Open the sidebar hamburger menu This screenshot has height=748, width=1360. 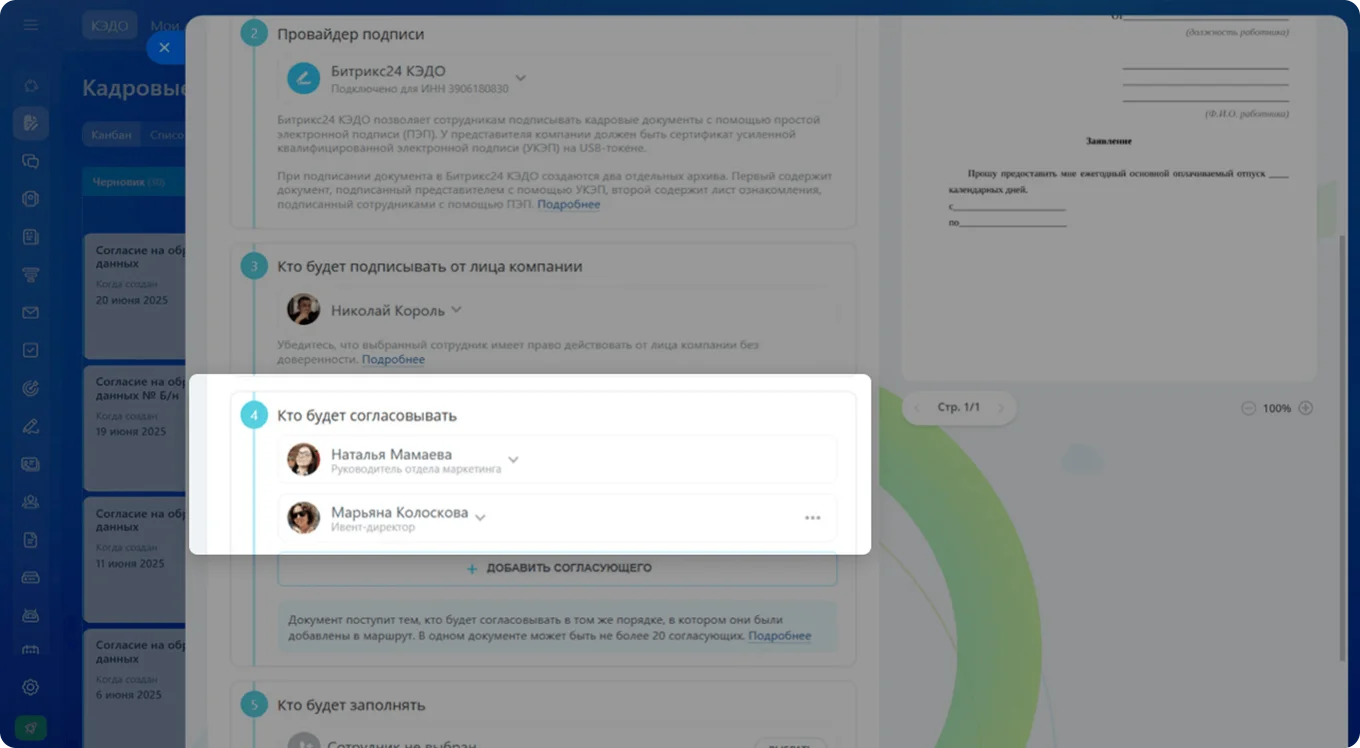pyautogui.click(x=30, y=25)
